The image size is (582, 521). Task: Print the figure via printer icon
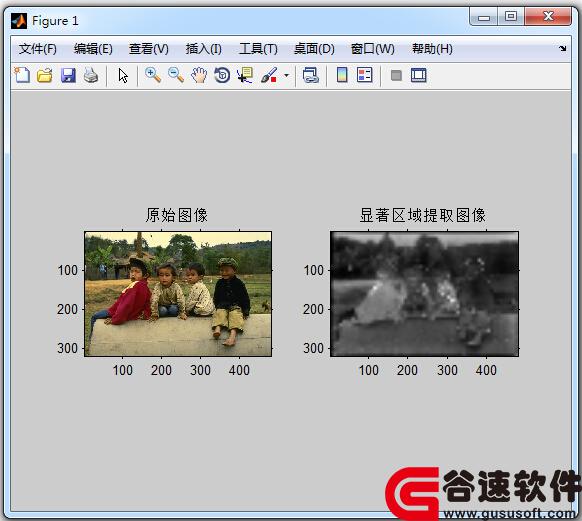[91, 75]
